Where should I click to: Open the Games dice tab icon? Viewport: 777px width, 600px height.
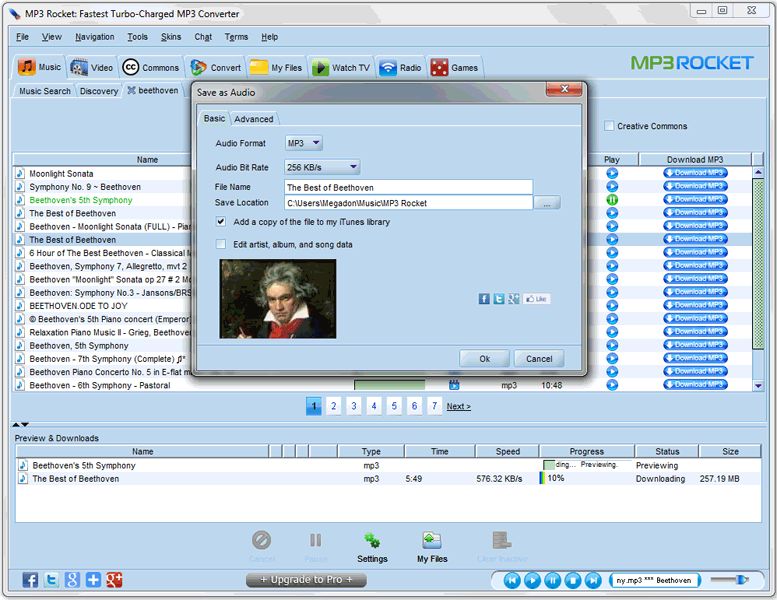coord(439,67)
